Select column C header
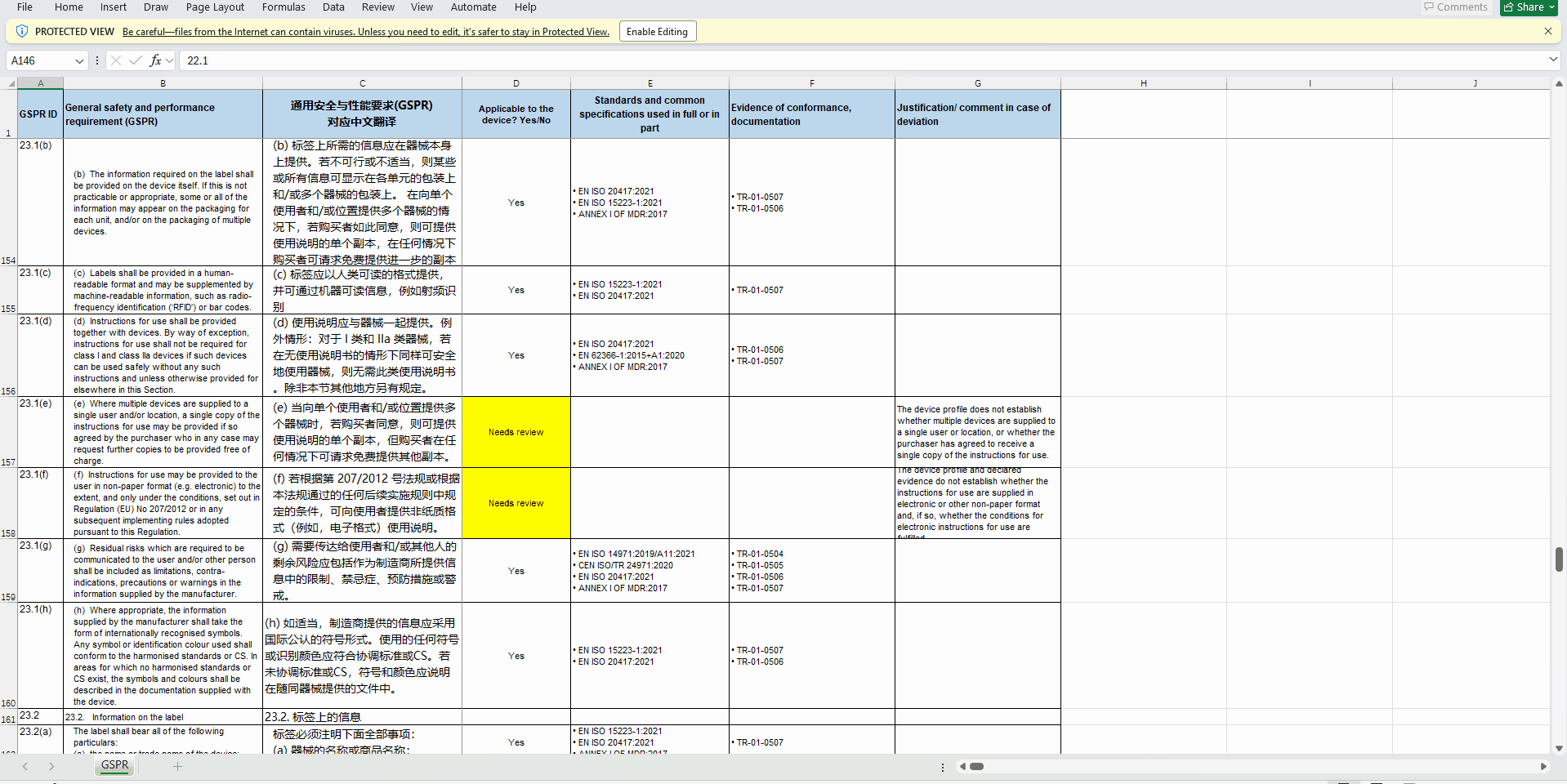 362,83
